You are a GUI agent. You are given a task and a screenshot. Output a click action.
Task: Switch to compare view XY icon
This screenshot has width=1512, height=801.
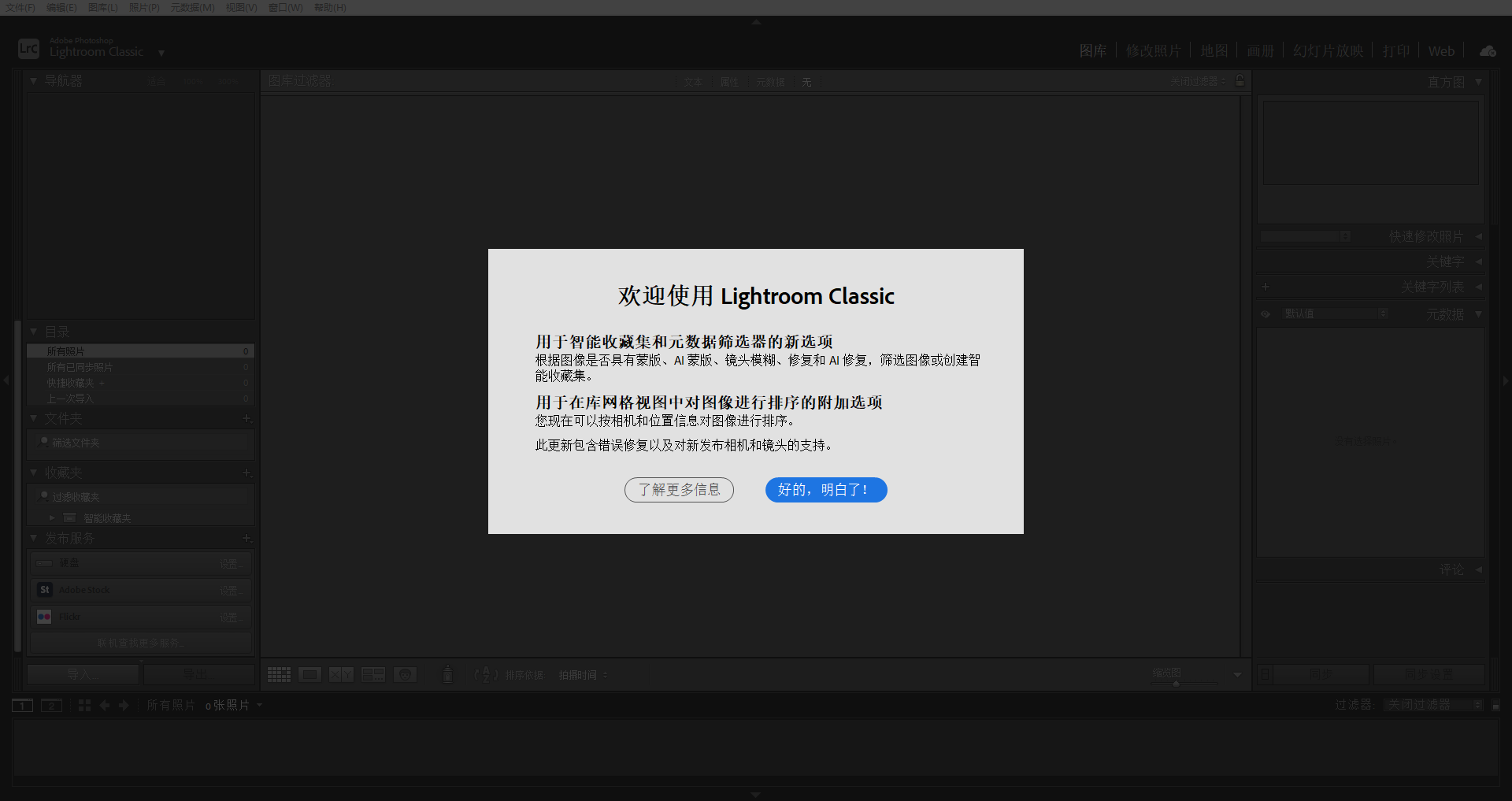click(x=341, y=675)
